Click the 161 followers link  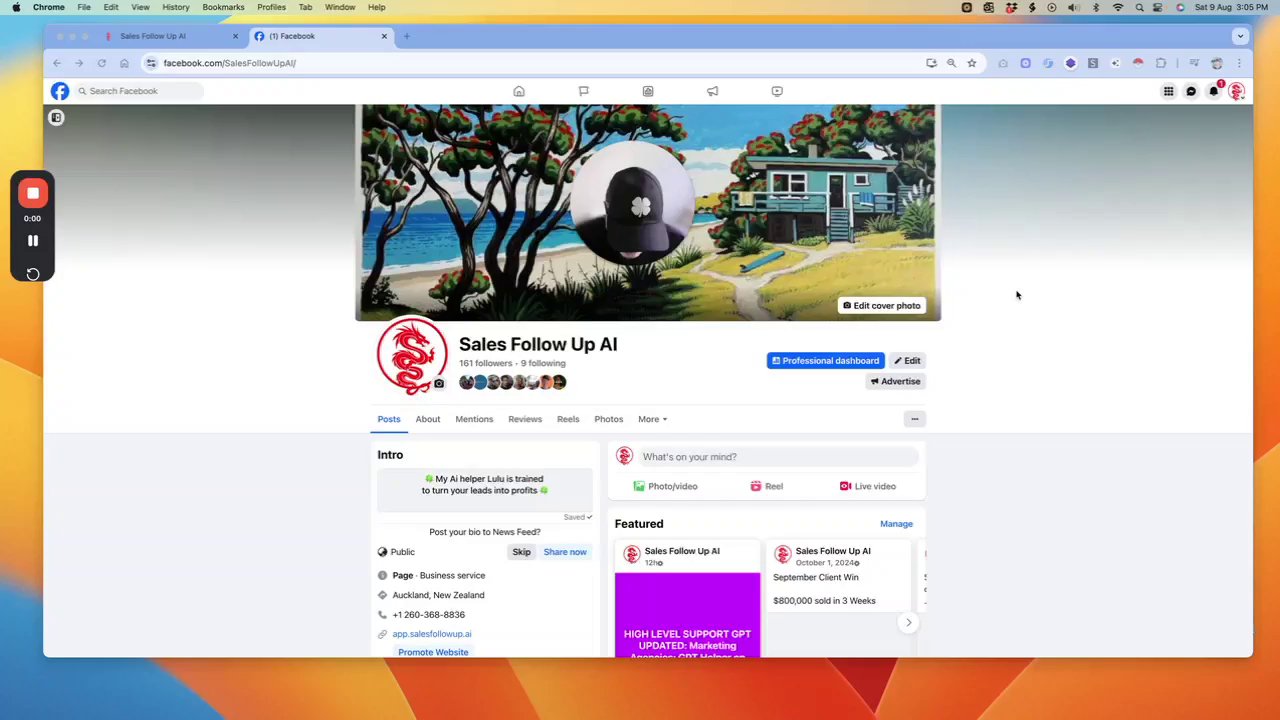click(x=486, y=363)
